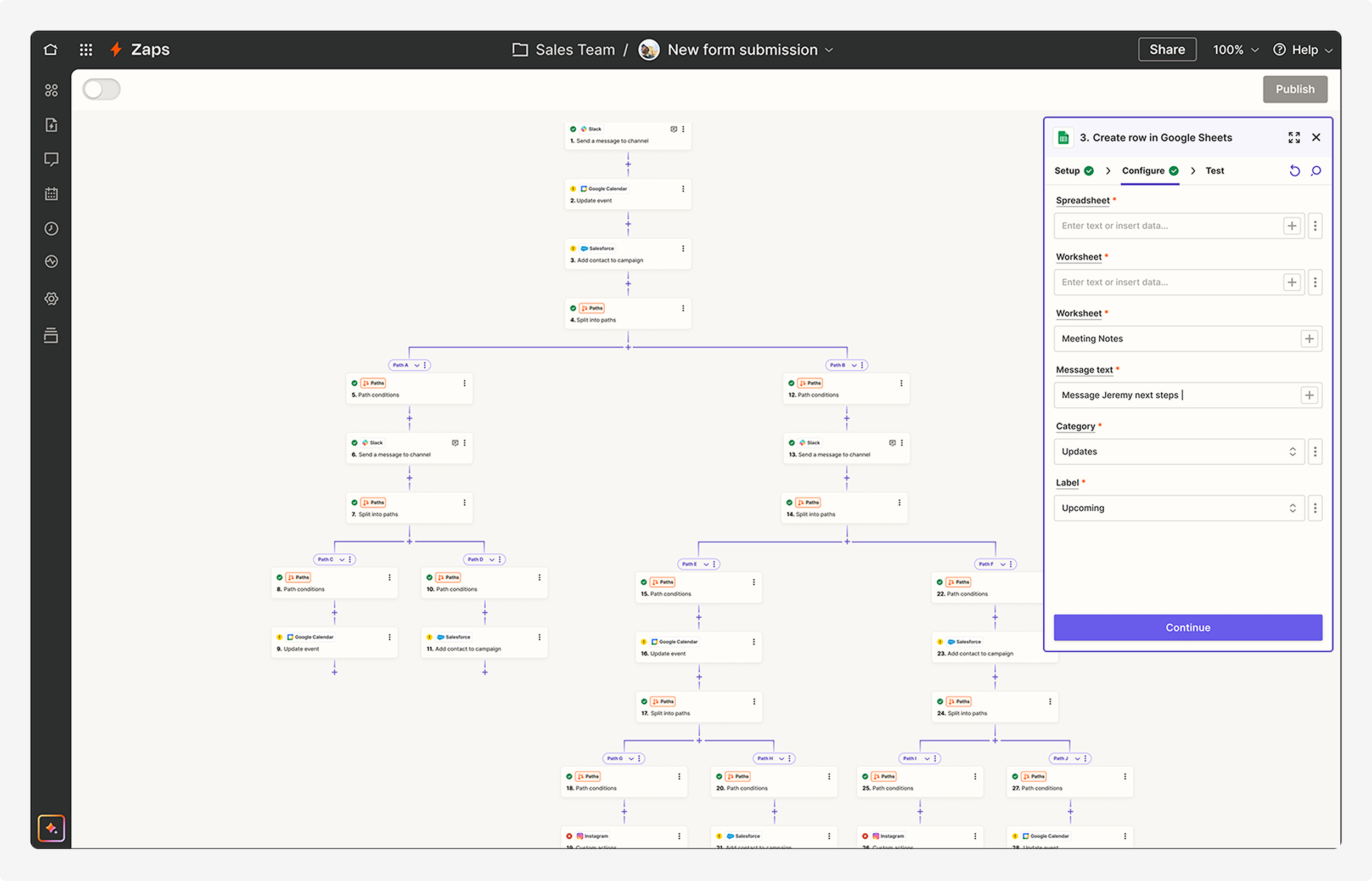Expand the 100% zoom level dropdown
This screenshot has height=881, width=1372.
pyautogui.click(x=1236, y=50)
